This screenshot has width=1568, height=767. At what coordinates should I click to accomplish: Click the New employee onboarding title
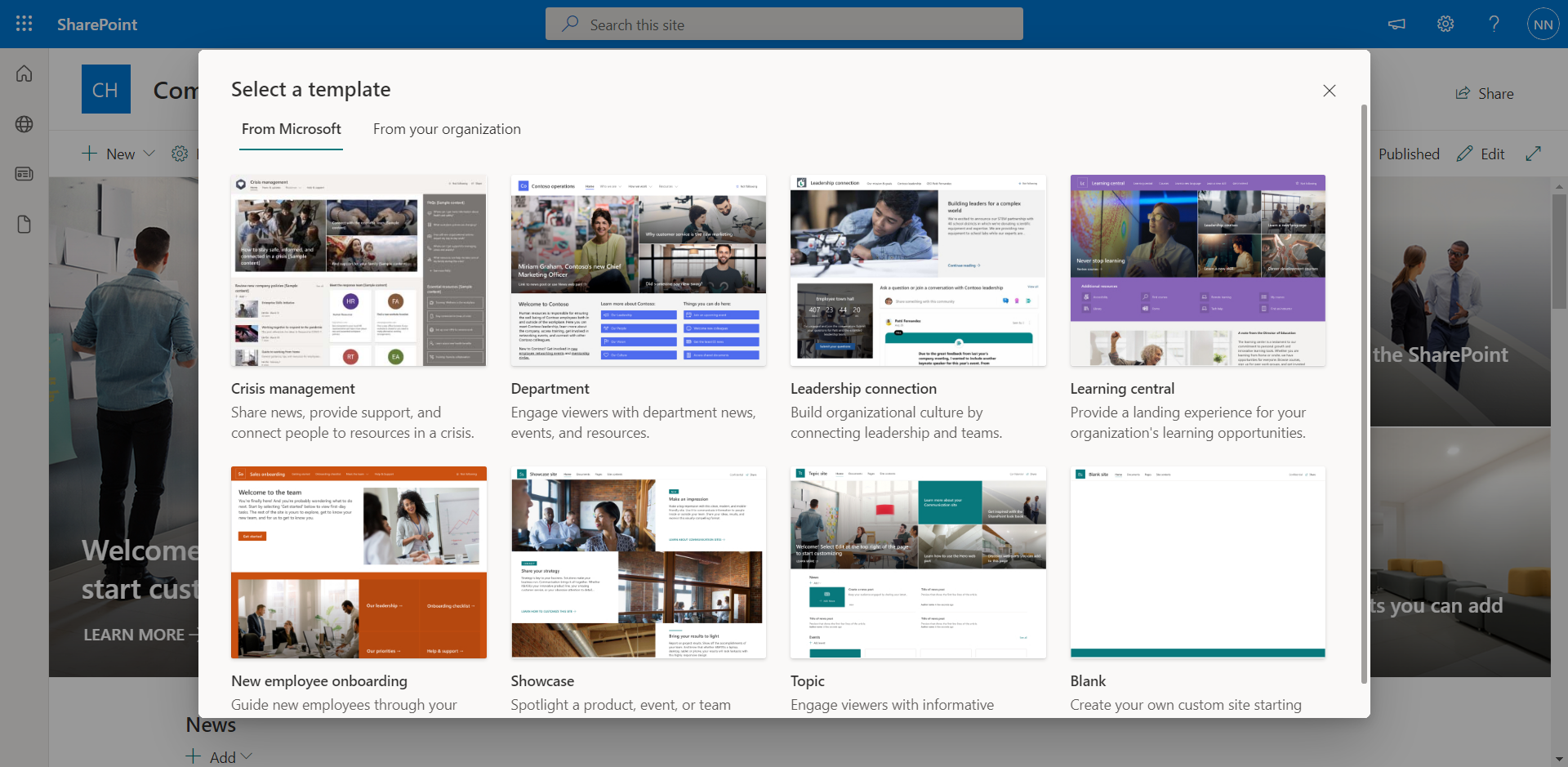coord(319,681)
